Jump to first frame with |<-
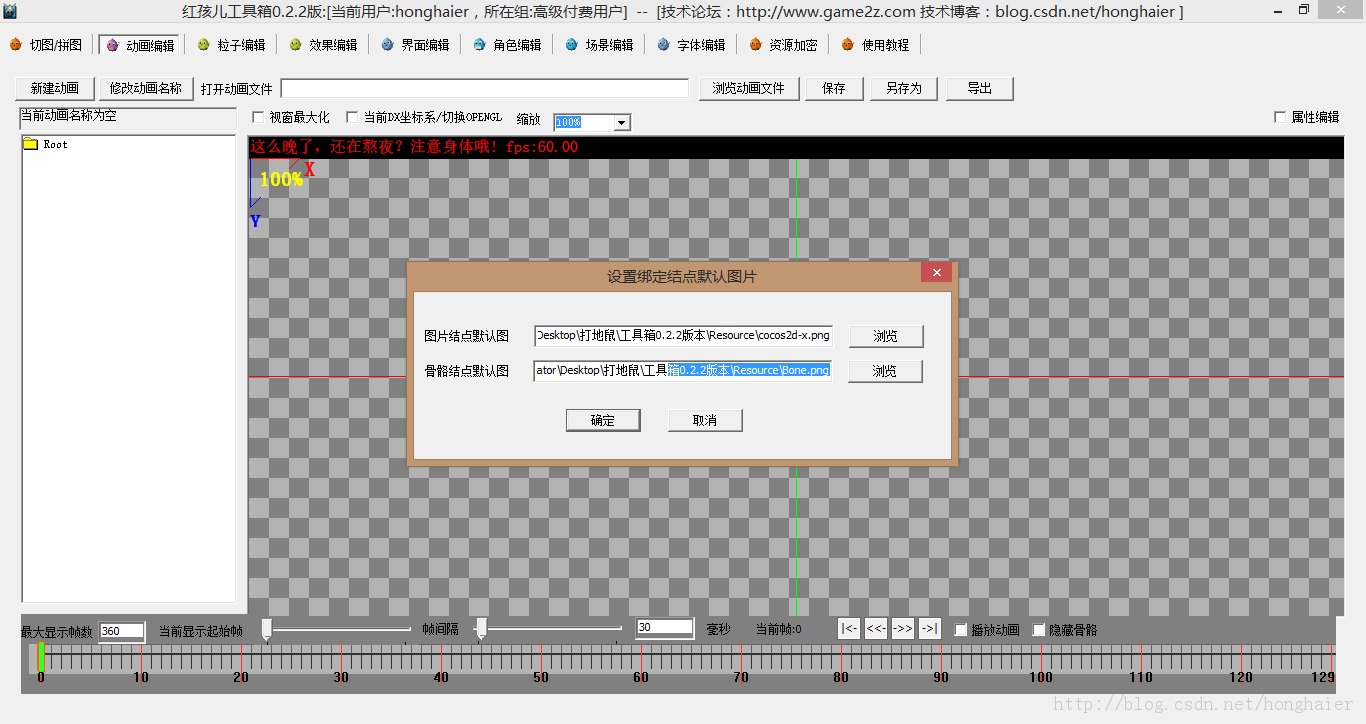 849,628
